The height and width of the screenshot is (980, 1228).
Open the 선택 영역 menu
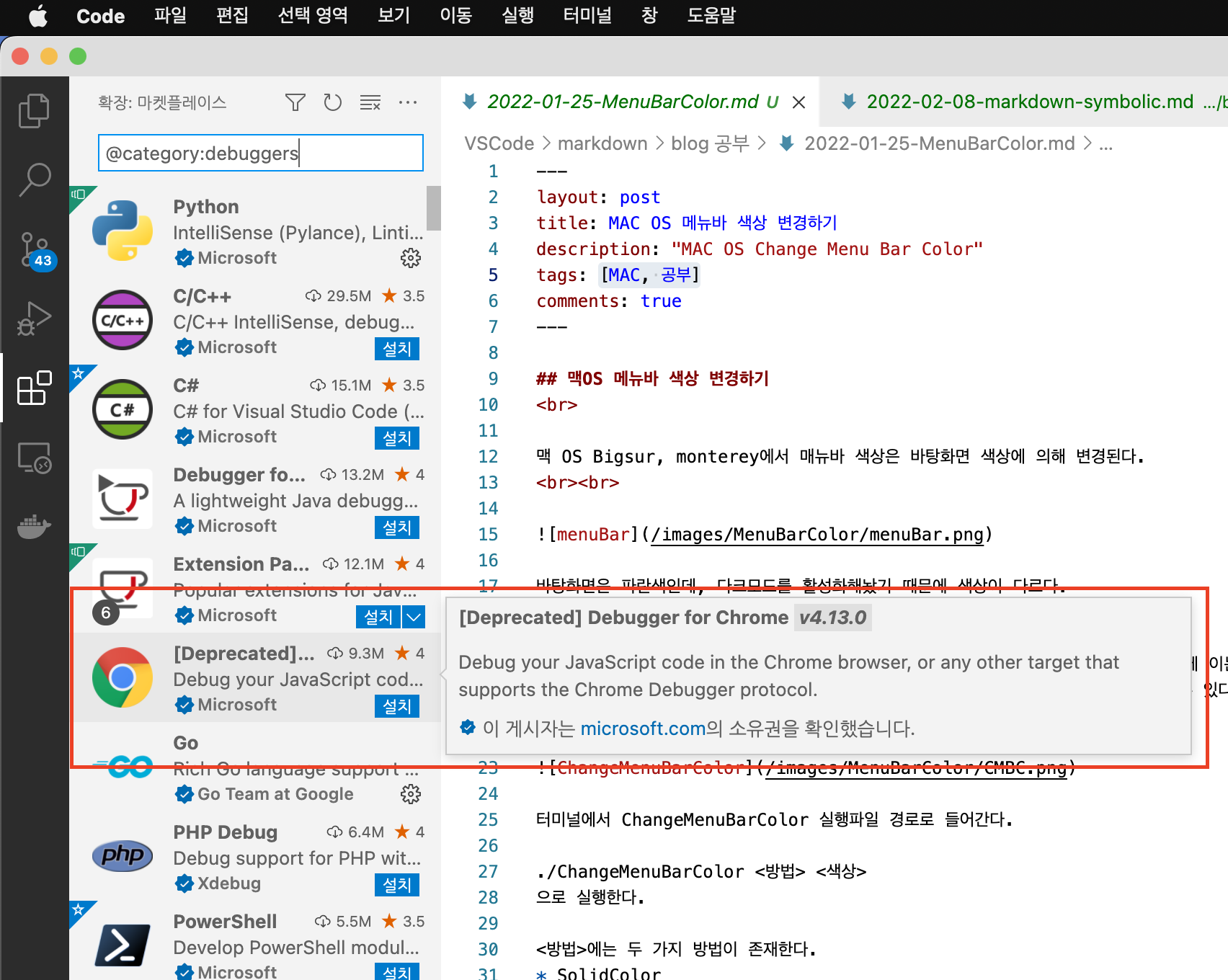[313, 15]
